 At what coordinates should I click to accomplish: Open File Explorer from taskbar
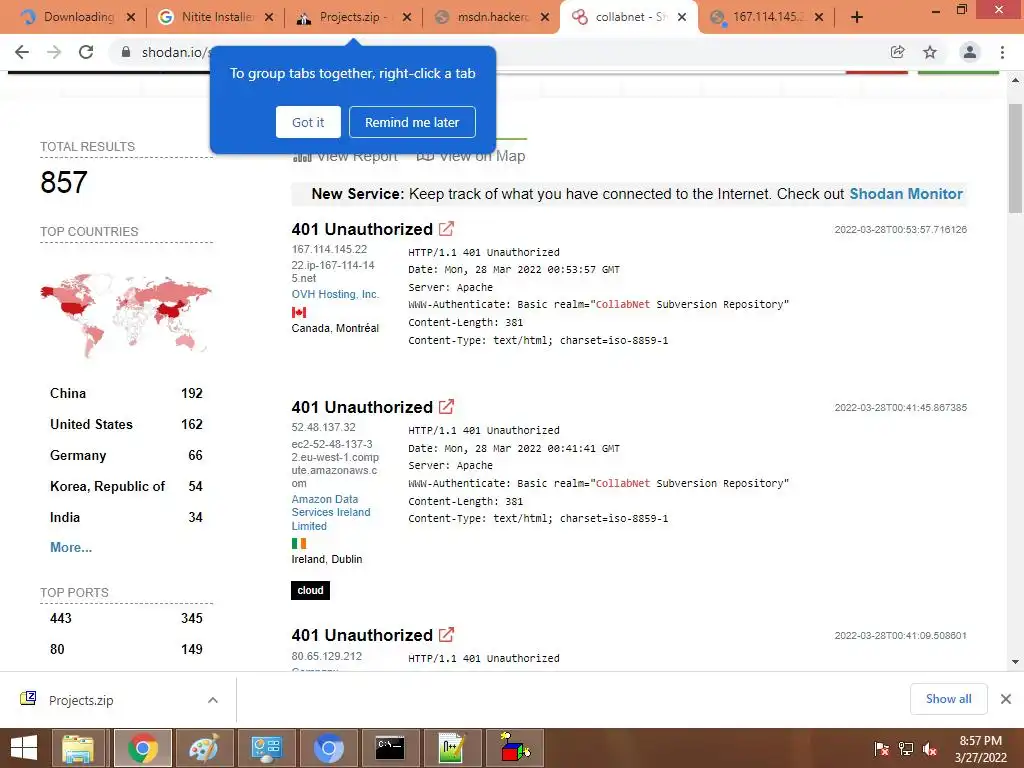(x=78, y=748)
